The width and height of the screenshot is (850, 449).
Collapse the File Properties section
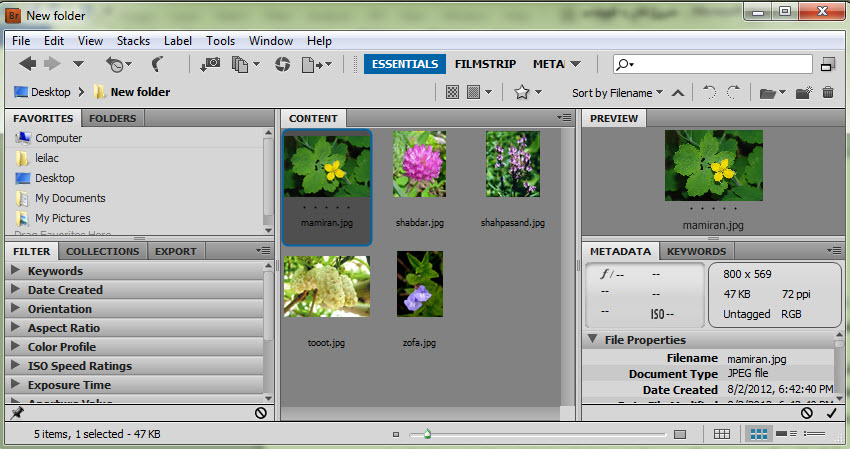(x=592, y=340)
